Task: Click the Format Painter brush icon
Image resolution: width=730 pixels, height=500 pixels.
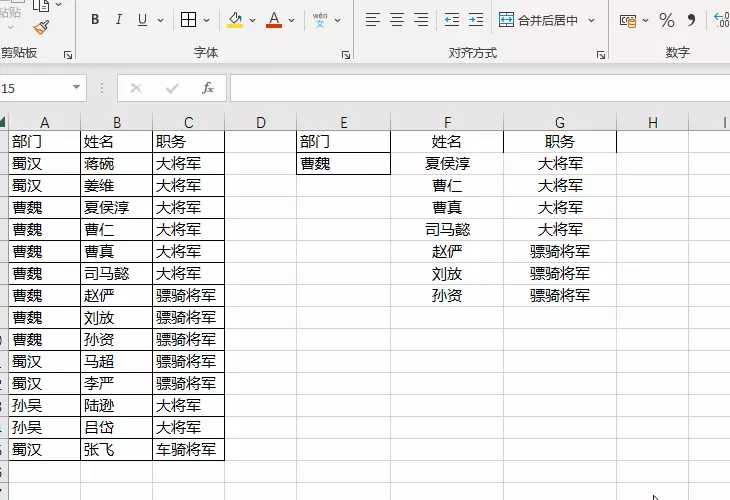Action: (41, 27)
